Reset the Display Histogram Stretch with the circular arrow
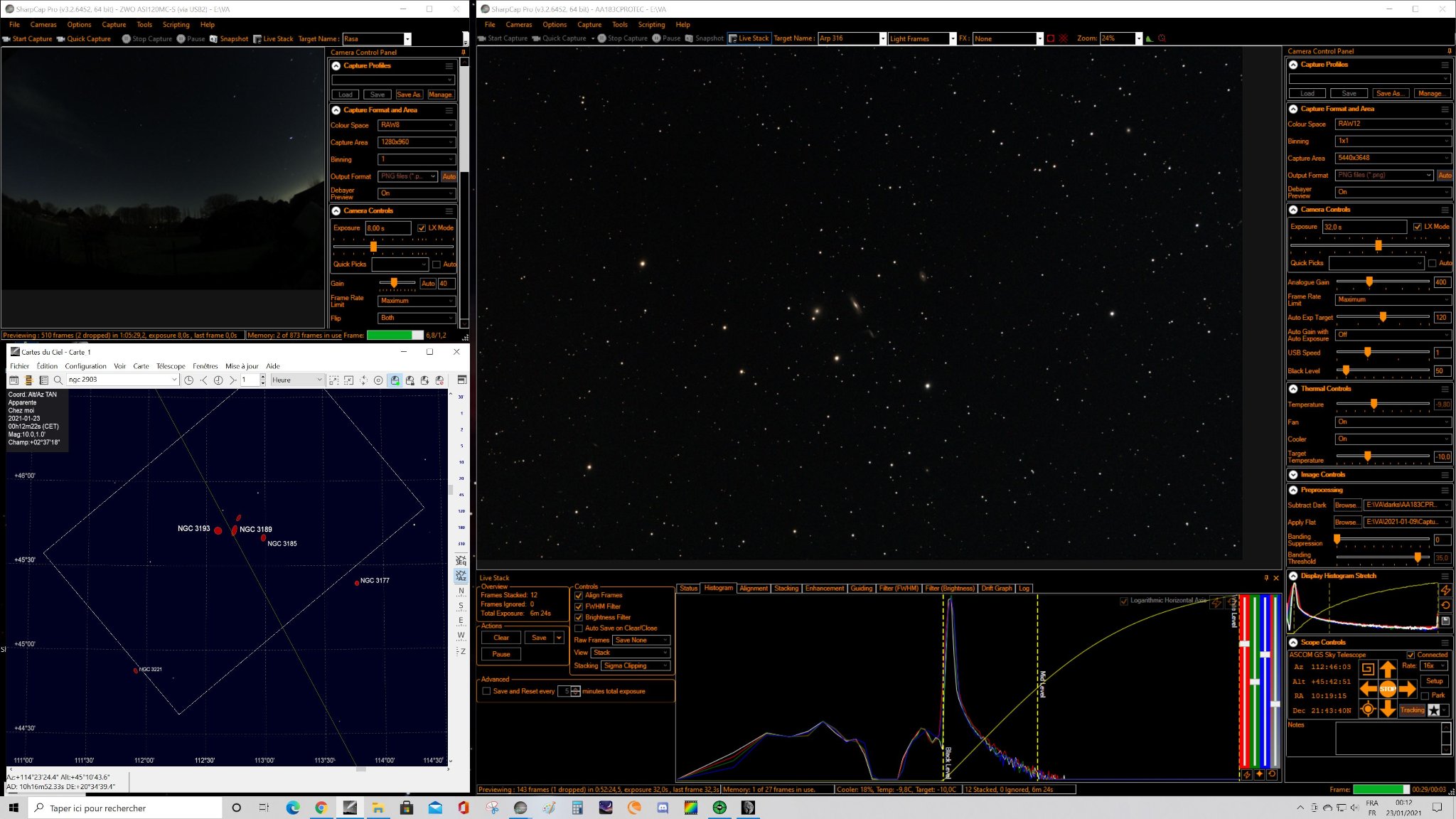 click(x=1445, y=606)
